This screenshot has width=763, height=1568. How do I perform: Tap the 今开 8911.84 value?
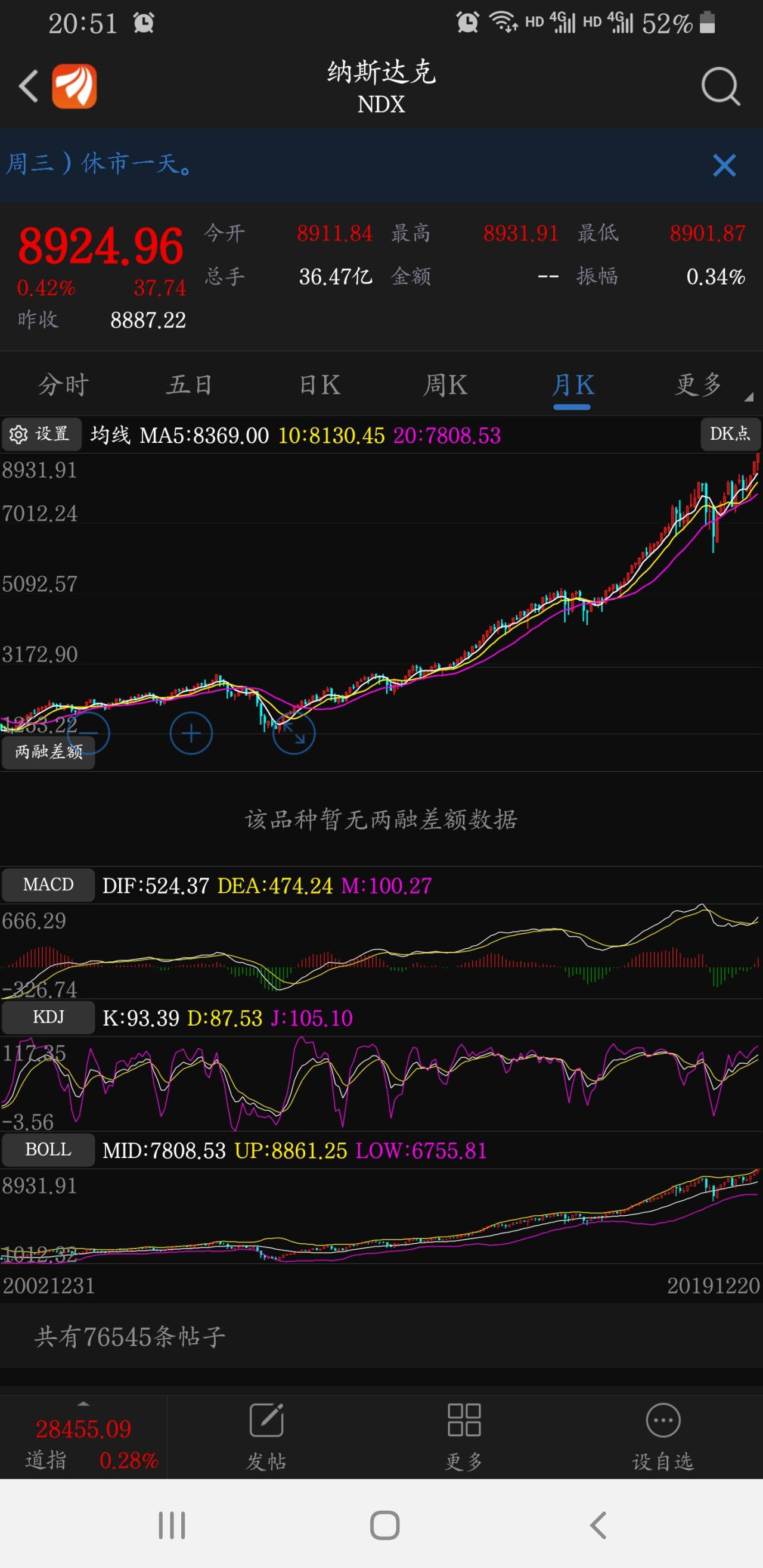(x=334, y=233)
